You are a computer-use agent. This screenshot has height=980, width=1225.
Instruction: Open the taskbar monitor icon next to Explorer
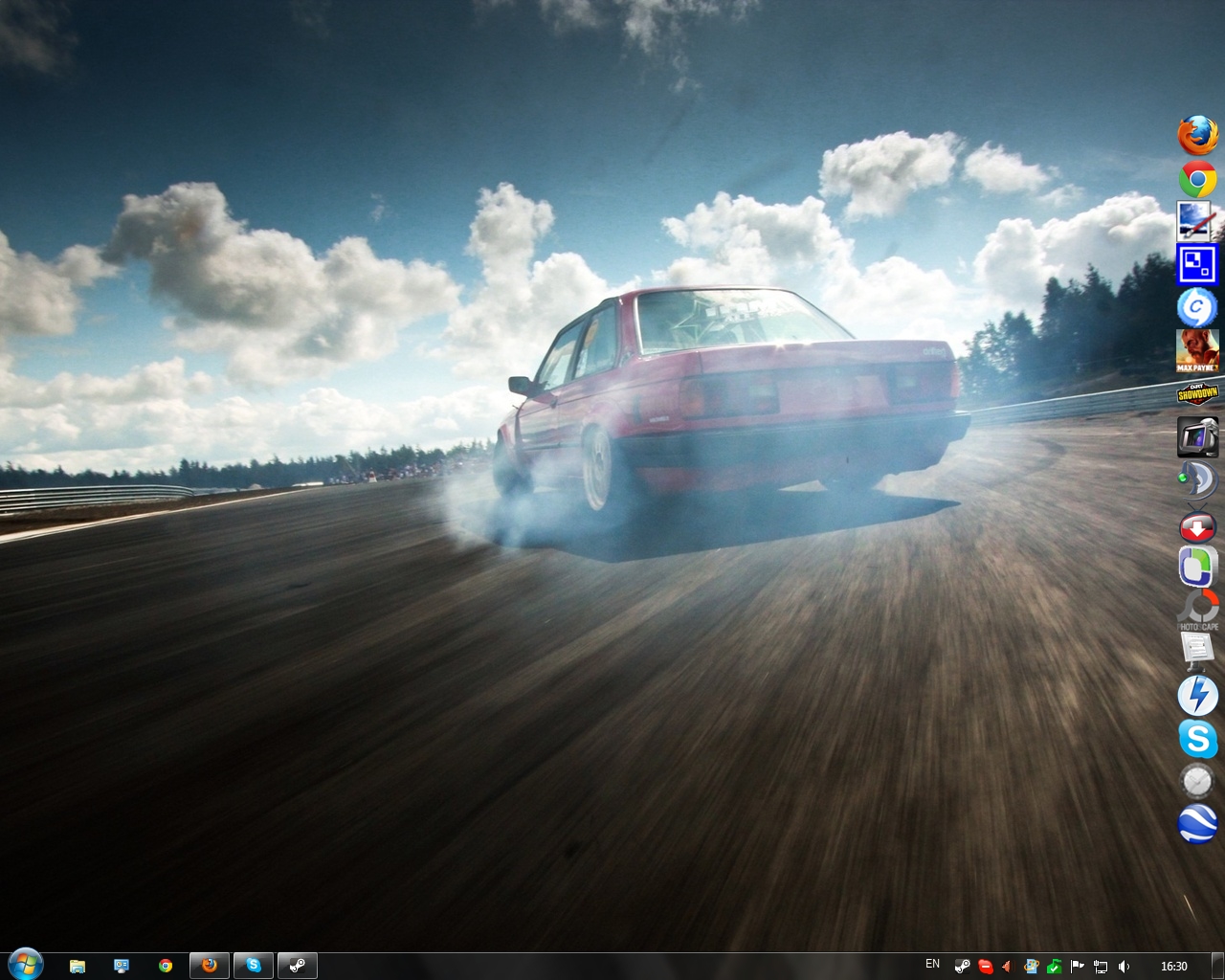(x=122, y=966)
